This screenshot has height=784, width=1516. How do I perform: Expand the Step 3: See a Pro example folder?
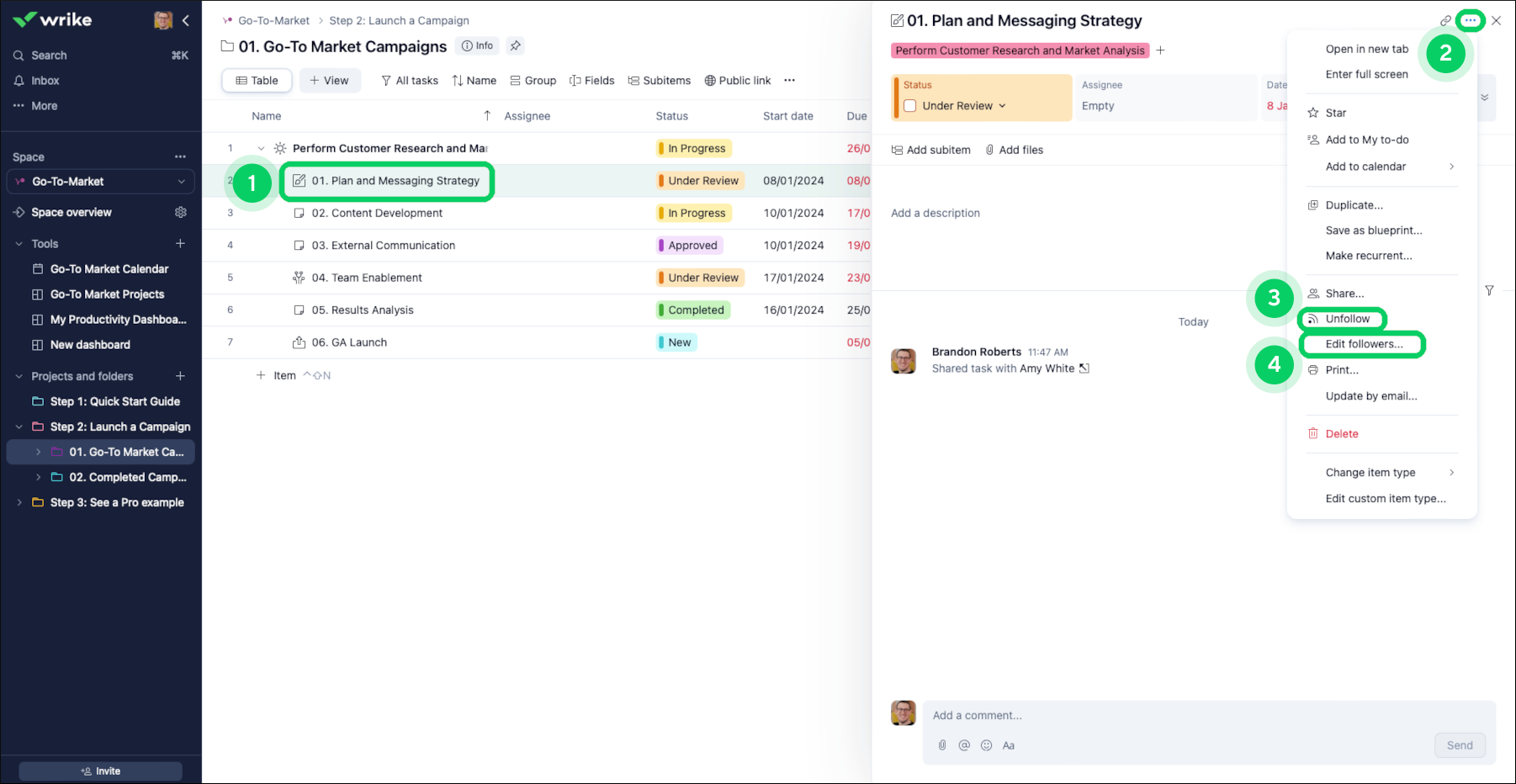[x=19, y=502]
